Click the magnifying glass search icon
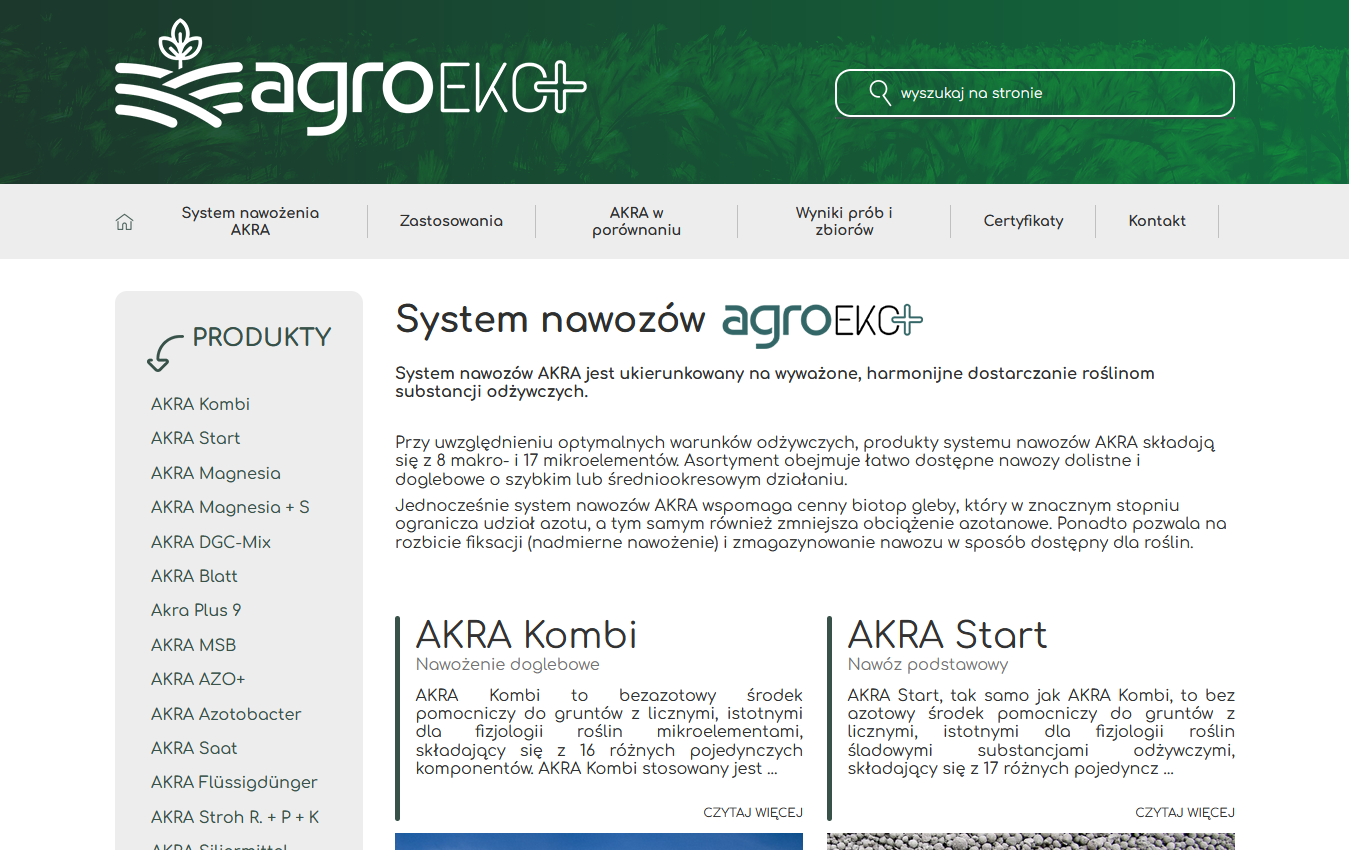Screen dimensions: 1349x850 click(x=880, y=93)
